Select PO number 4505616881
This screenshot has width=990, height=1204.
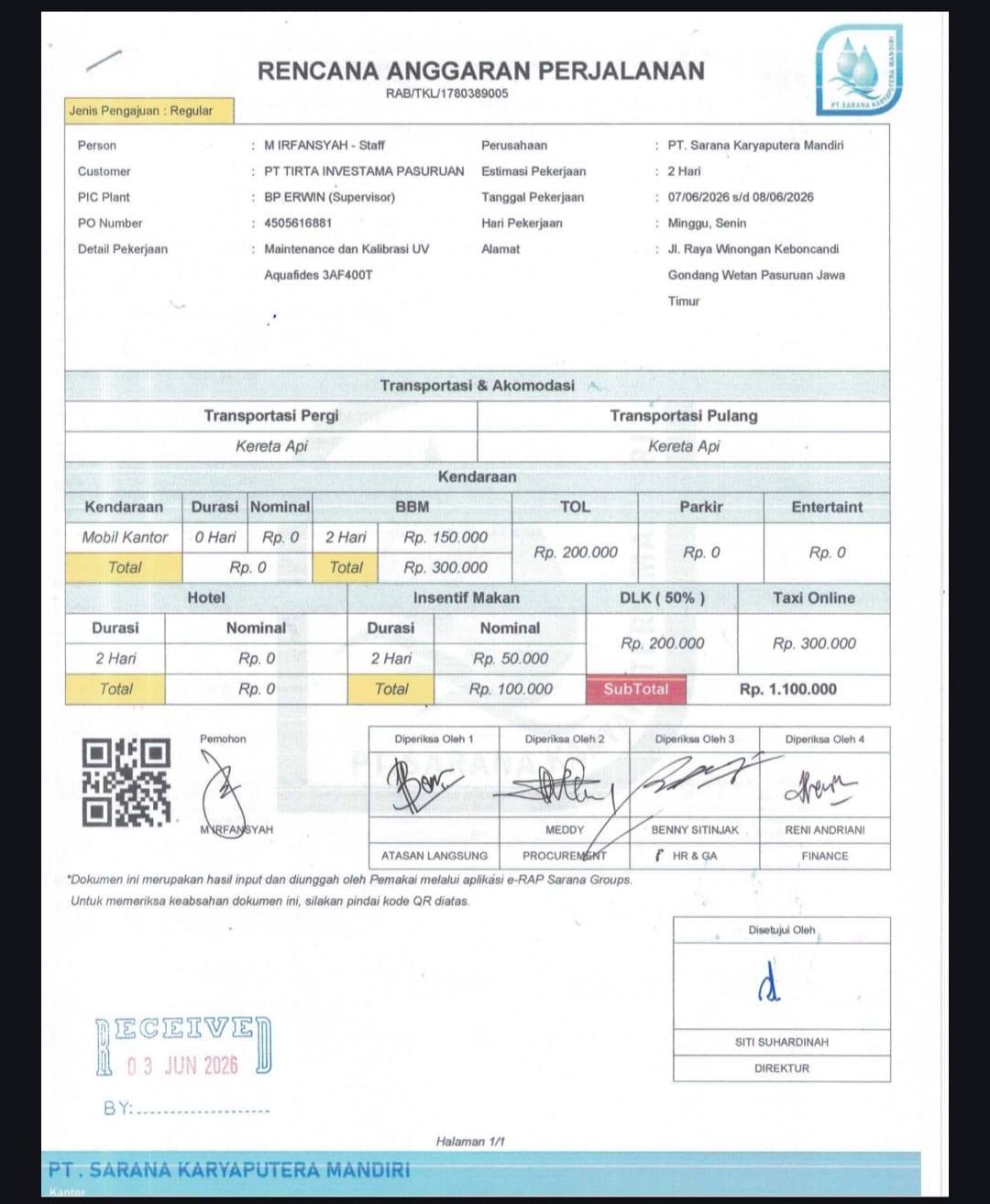pyautogui.click(x=298, y=223)
